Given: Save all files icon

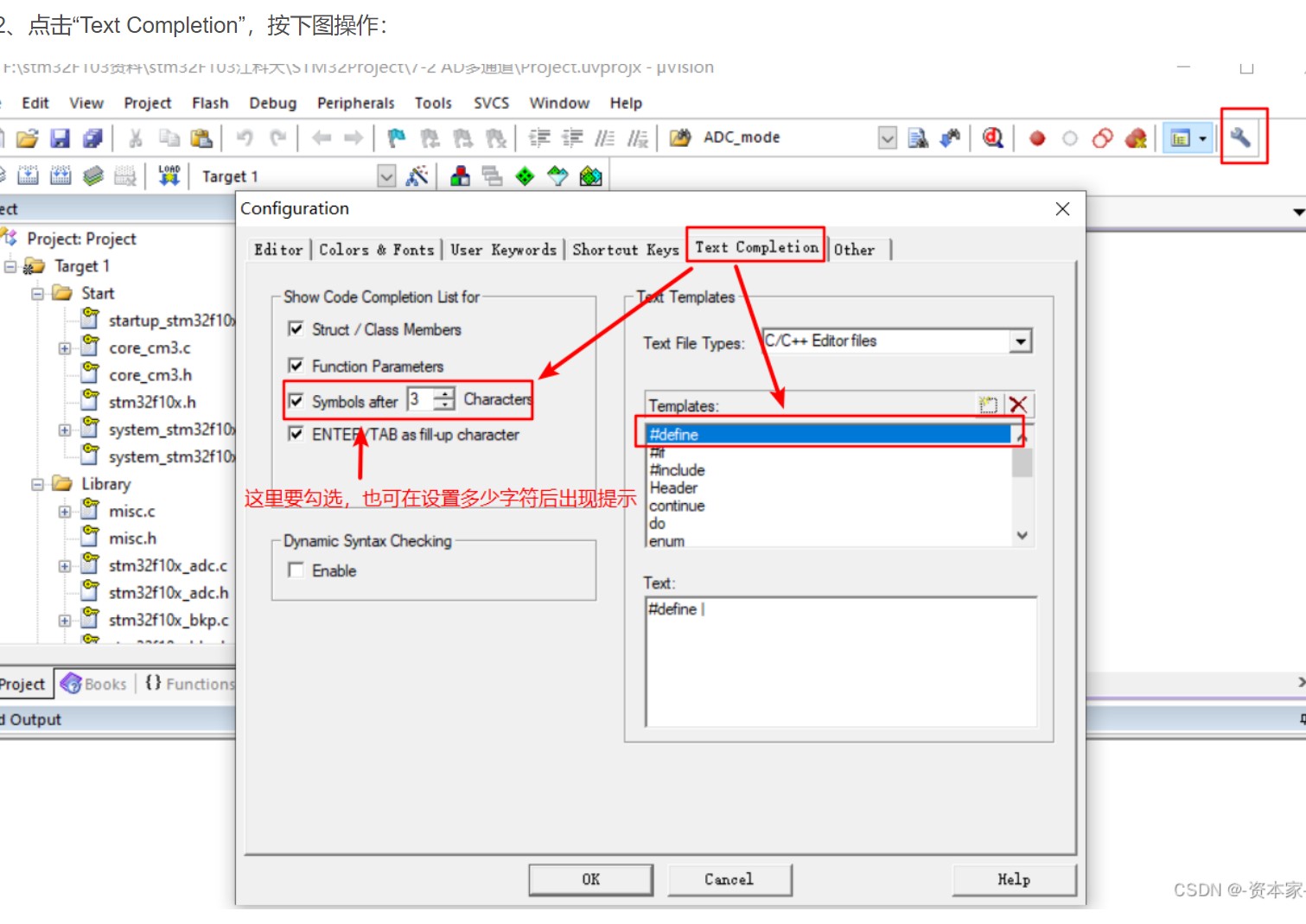Looking at the screenshot, I should [x=92, y=138].
